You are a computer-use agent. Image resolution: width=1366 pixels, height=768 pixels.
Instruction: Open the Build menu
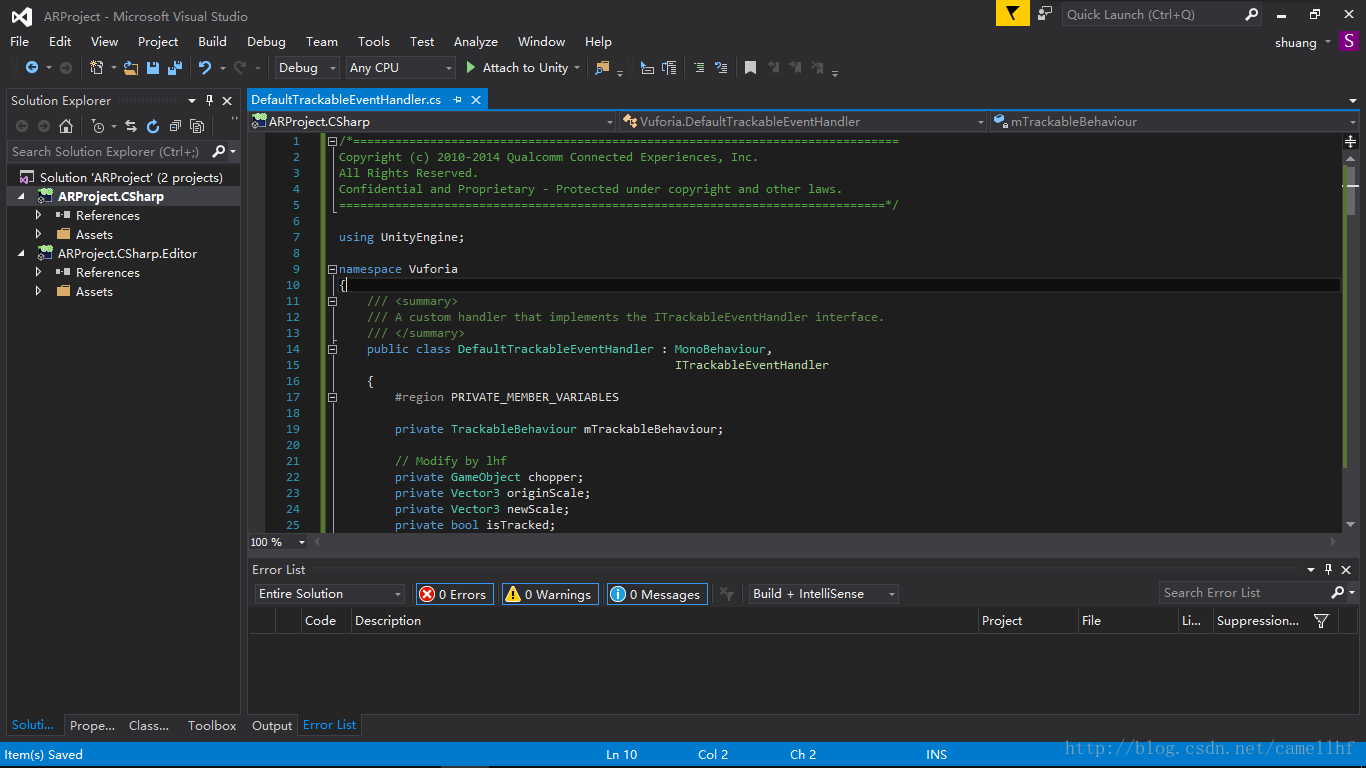[212, 41]
